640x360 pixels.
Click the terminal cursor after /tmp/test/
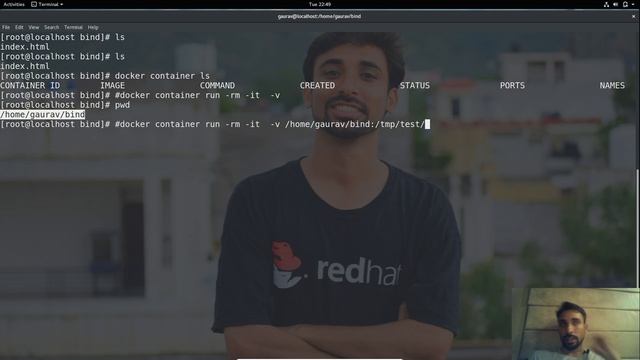click(x=427, y=124)
